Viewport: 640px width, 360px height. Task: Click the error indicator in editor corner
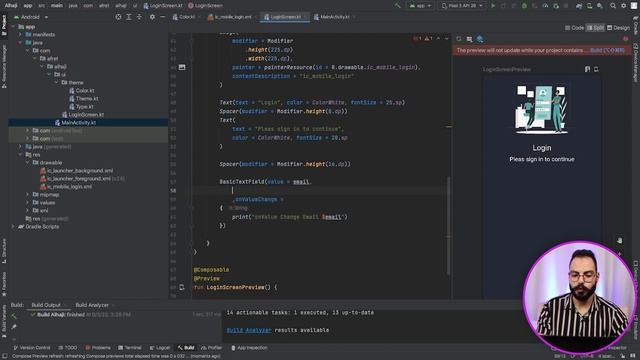[417, 38]
